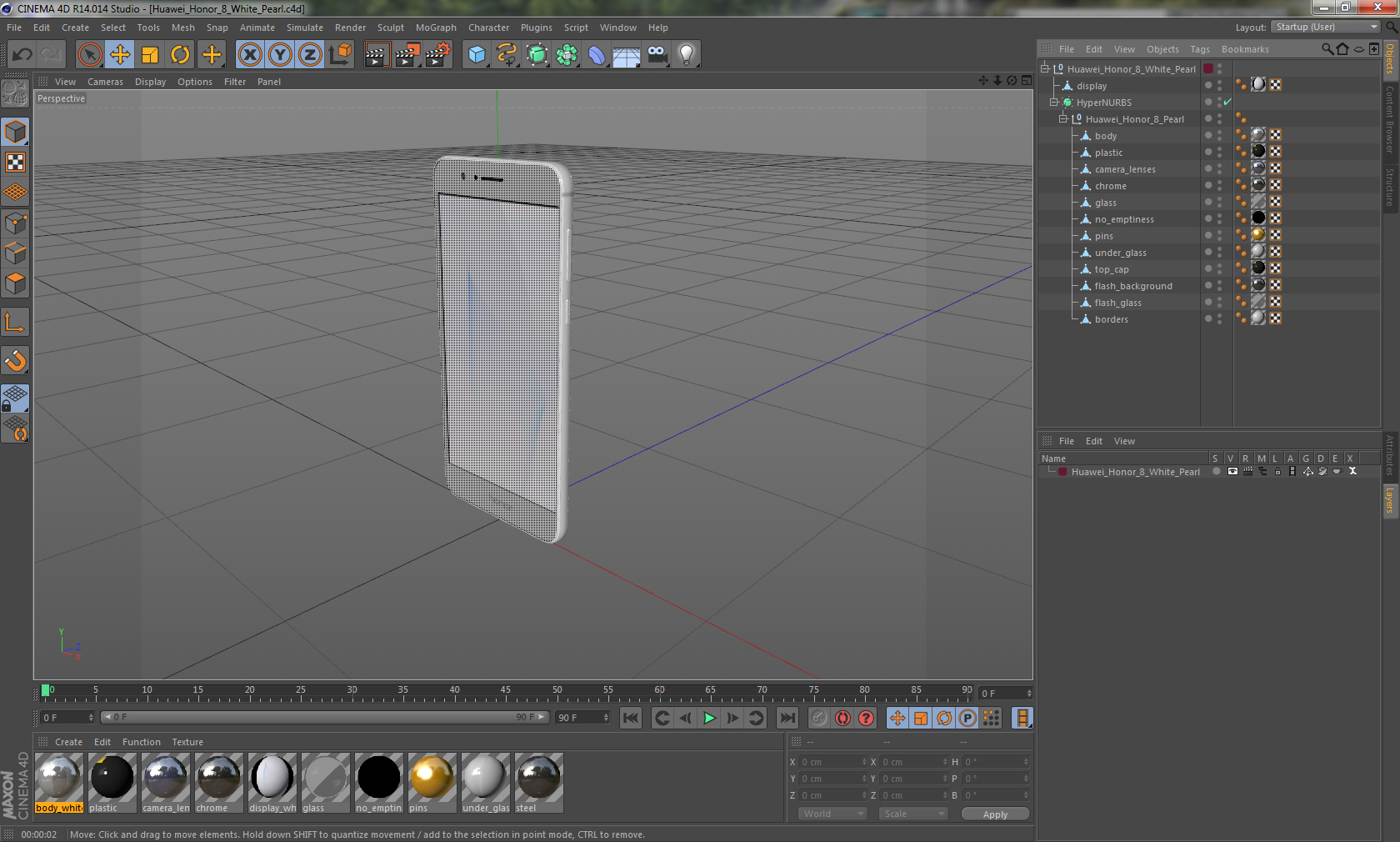The width and height of the screenshot is (1400, 842).
Task: Collapse the Huawei_Honor_8_Pearl group
Action: 1063,119
